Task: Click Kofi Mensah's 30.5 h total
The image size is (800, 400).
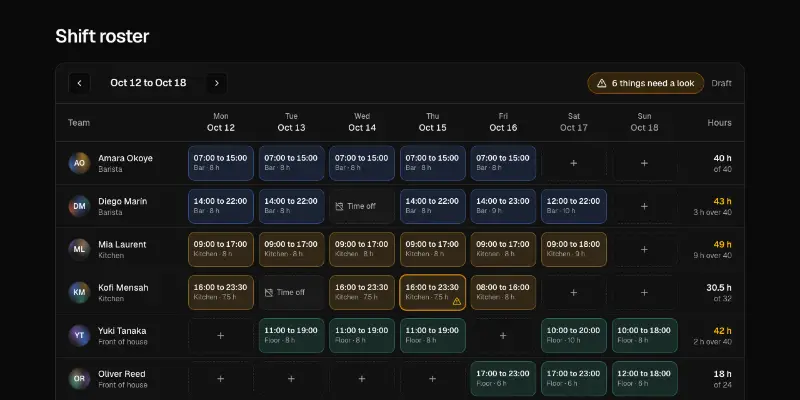Action: pos(719,288)
